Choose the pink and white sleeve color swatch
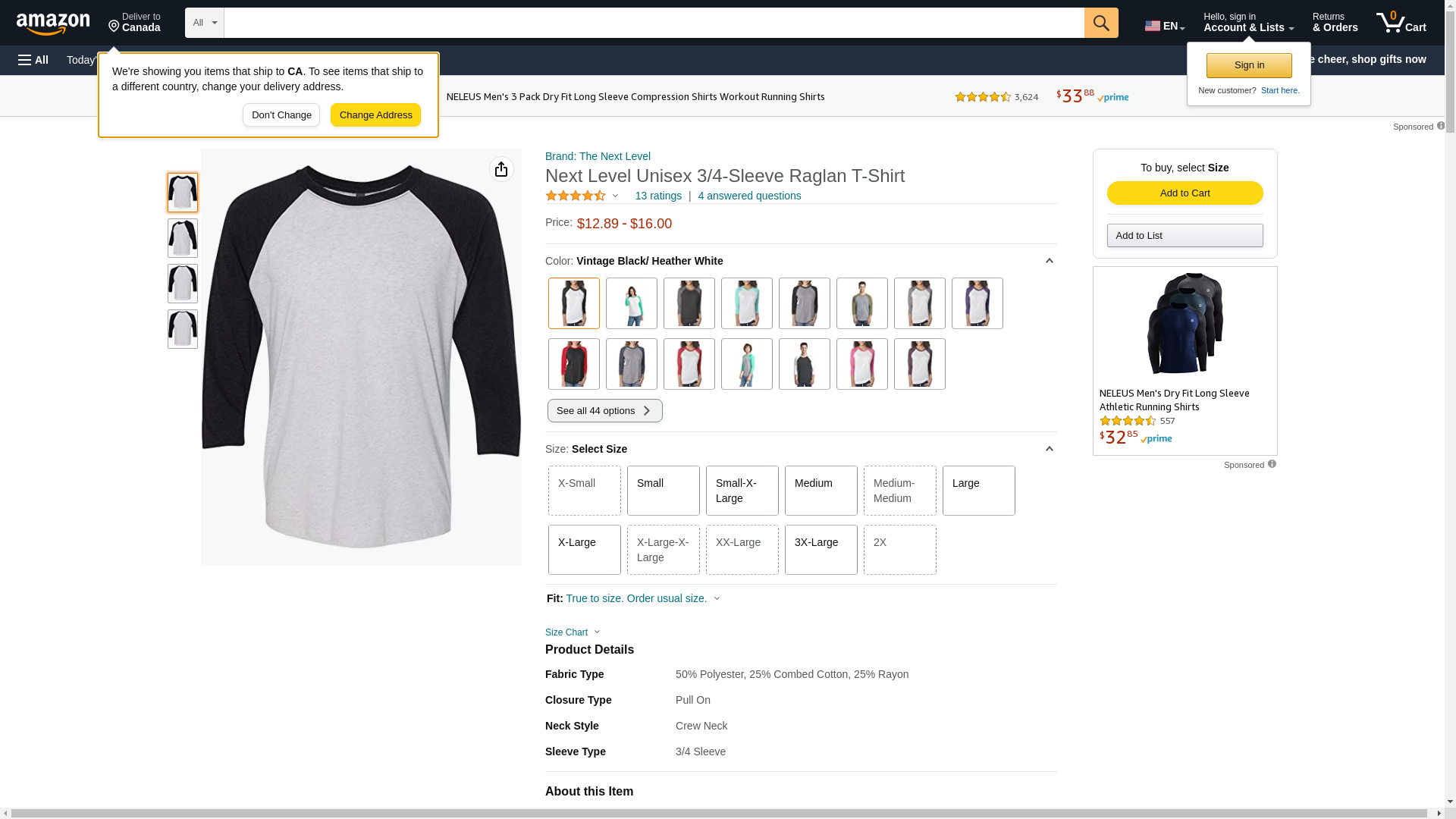This screenshot has width=1456, height=819. pyautogui.click(x=861, y=364)
